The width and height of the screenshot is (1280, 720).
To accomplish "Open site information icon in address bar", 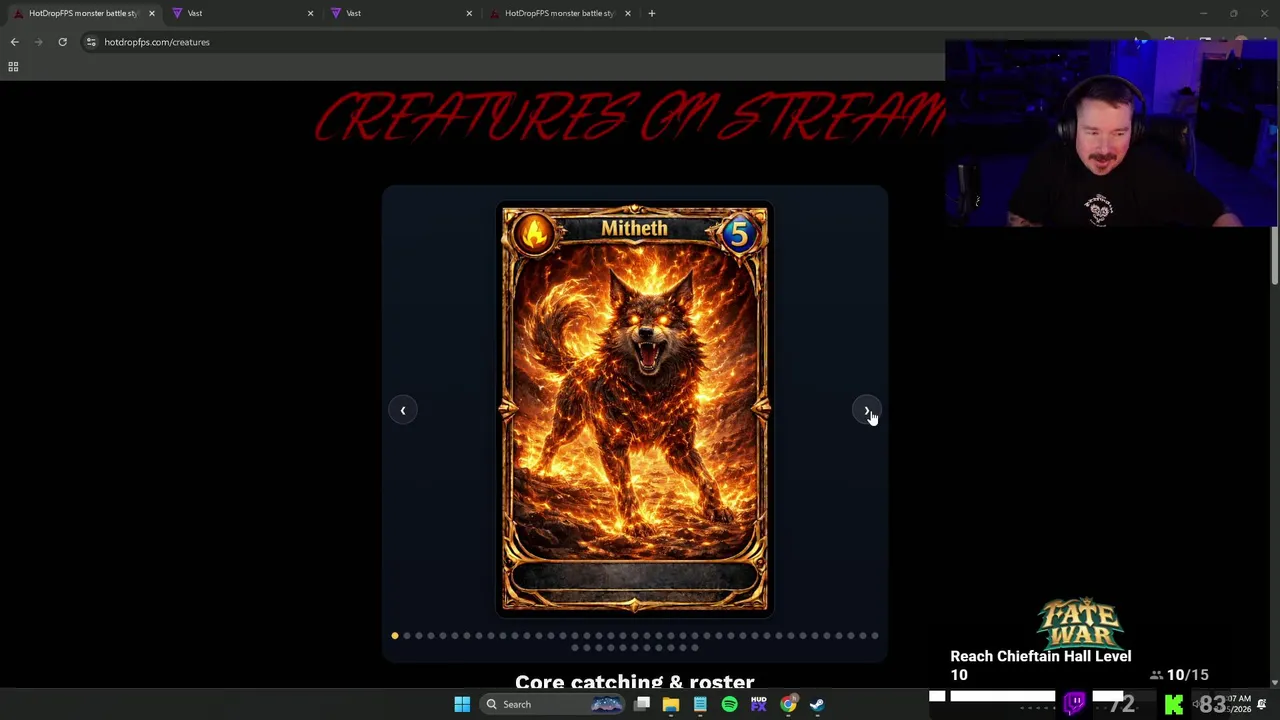I will click(91, 42).
